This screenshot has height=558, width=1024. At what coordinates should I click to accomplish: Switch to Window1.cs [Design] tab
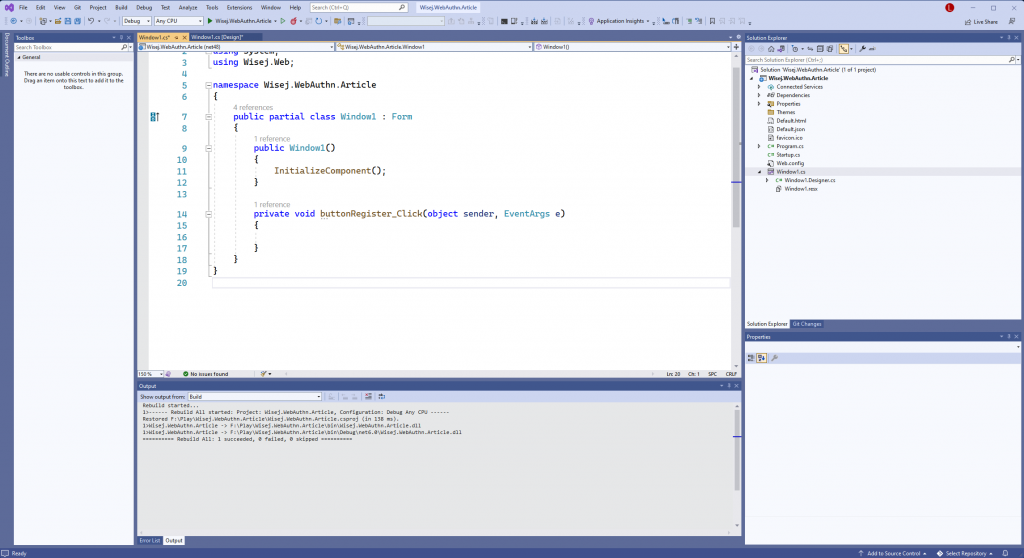(x=217, y=37)
